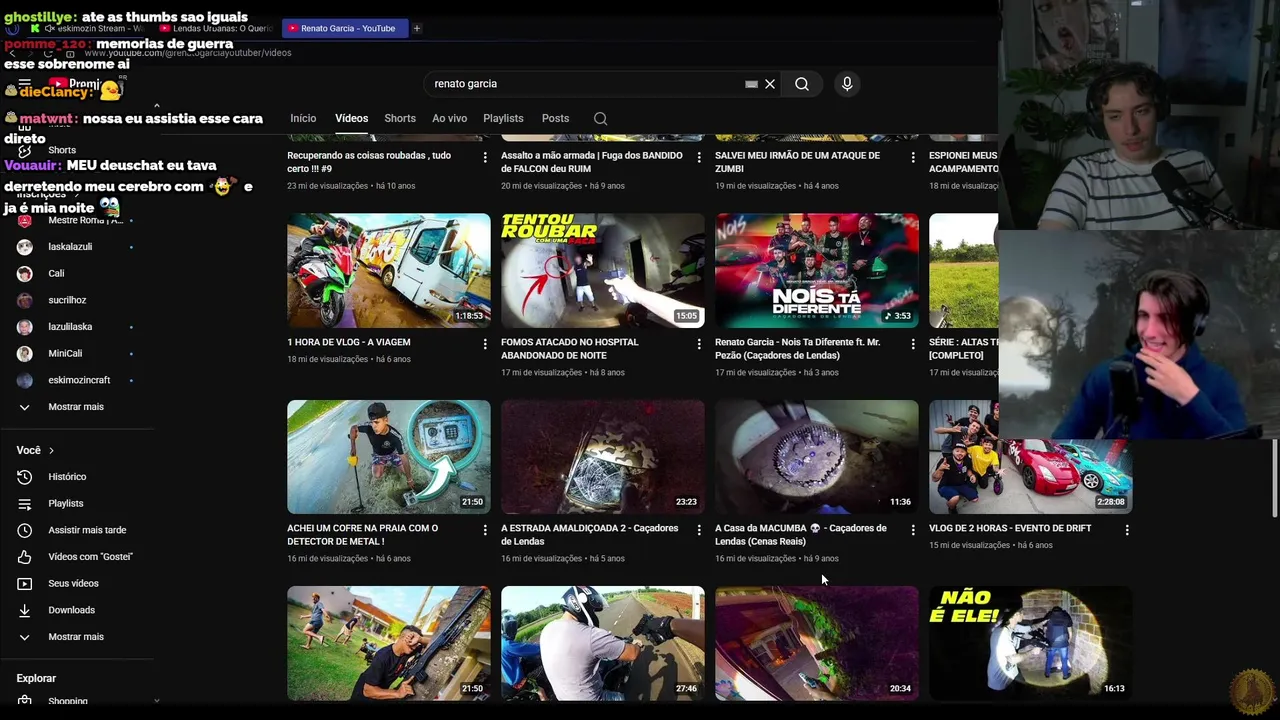Image resolution: width=1280 pixels, height=720 pixels.
Task: Open options for FOMOS ATACADO NO HOSPITAL
Action: pos(699,344)
